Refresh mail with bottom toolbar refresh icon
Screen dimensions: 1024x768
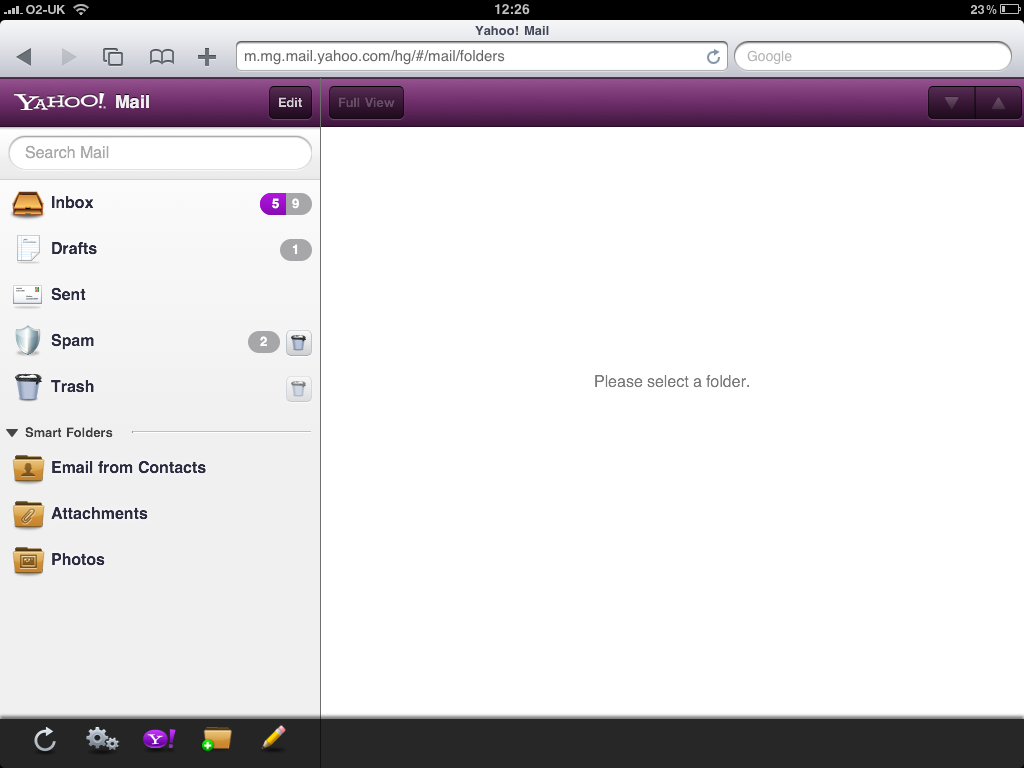pos(44,739)
